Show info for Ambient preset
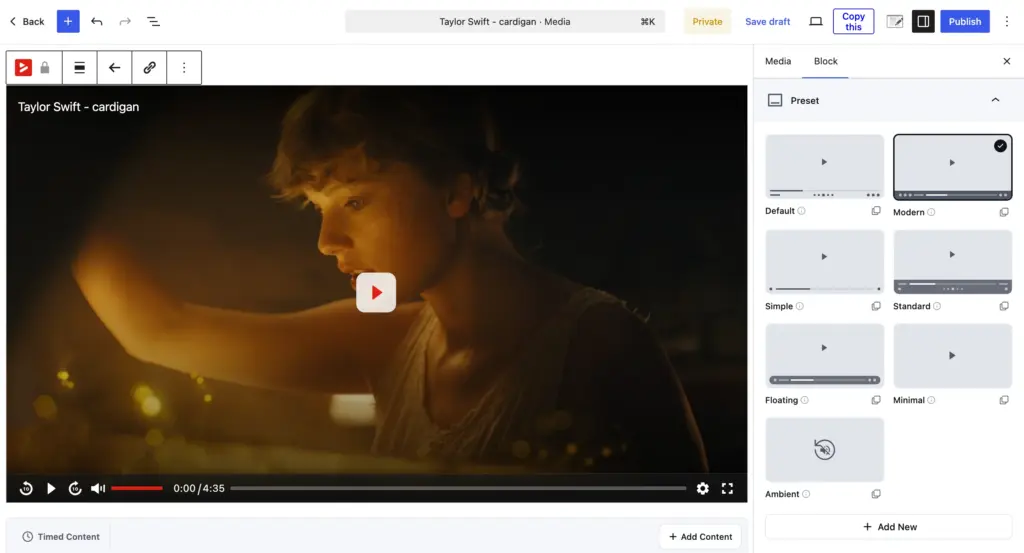The image size is (1024, 553). pos(806,494)
